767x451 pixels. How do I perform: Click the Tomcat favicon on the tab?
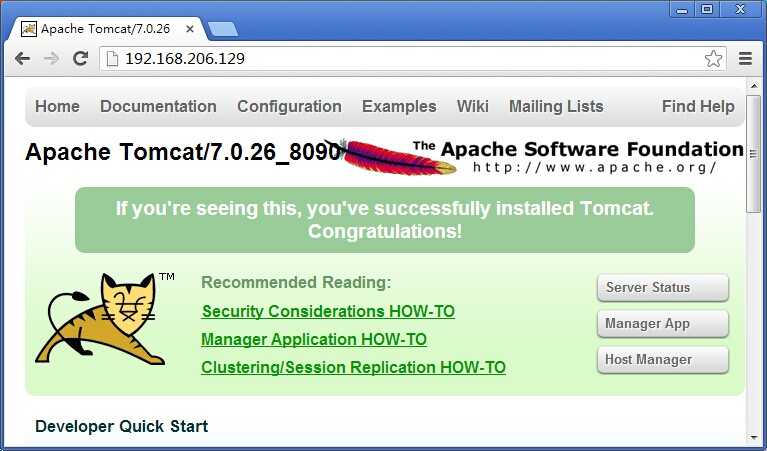click(29, 29)
